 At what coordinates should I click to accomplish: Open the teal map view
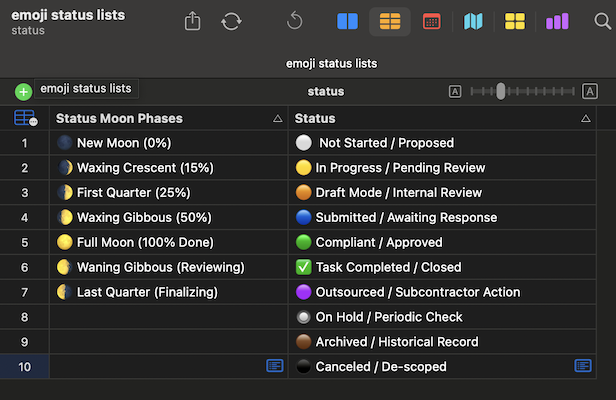click(473, 21)
